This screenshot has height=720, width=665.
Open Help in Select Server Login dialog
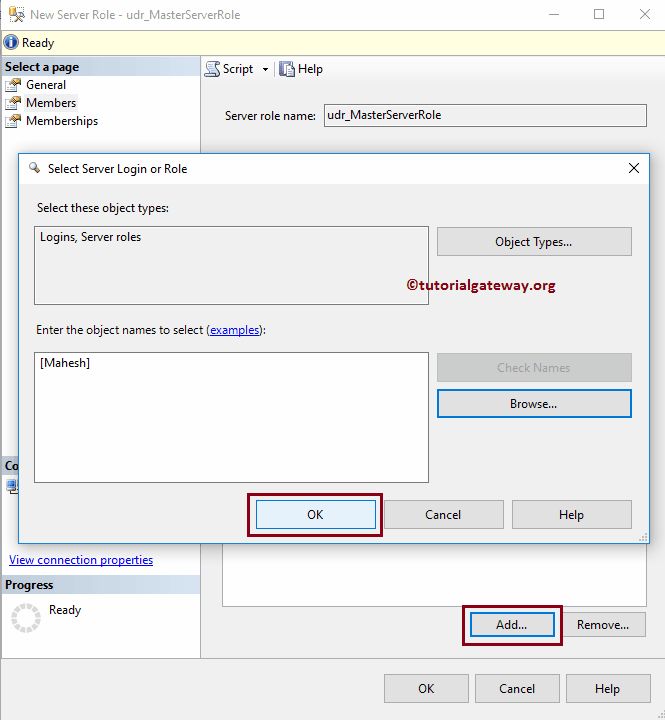click(x=572, y=515)
